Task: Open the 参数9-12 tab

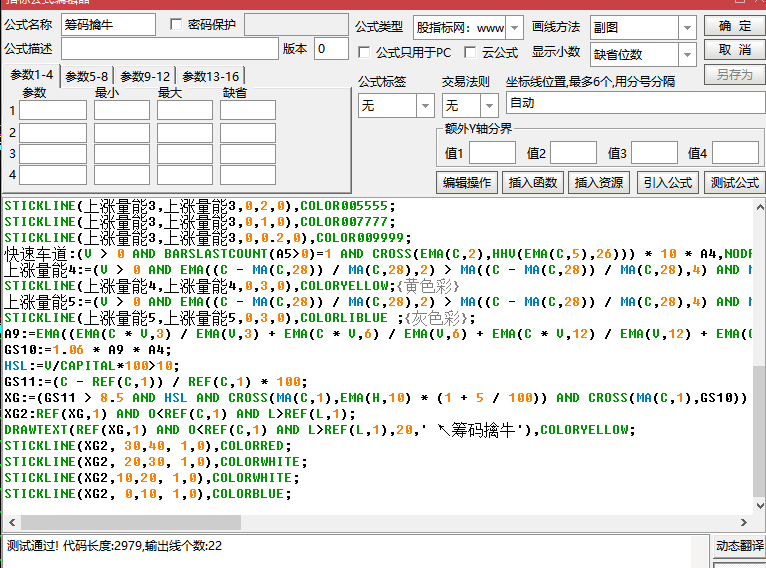Action: click(145, 77)
